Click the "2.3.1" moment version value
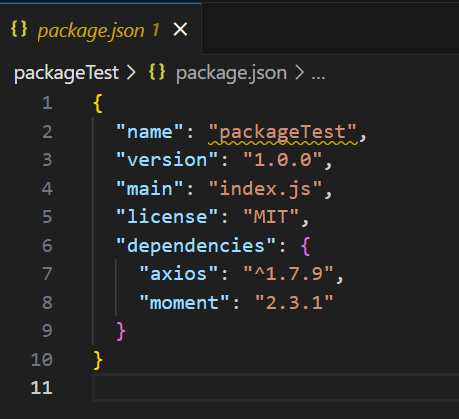The height and width of the screenshot is (419, 459). [x=294, y=303]
